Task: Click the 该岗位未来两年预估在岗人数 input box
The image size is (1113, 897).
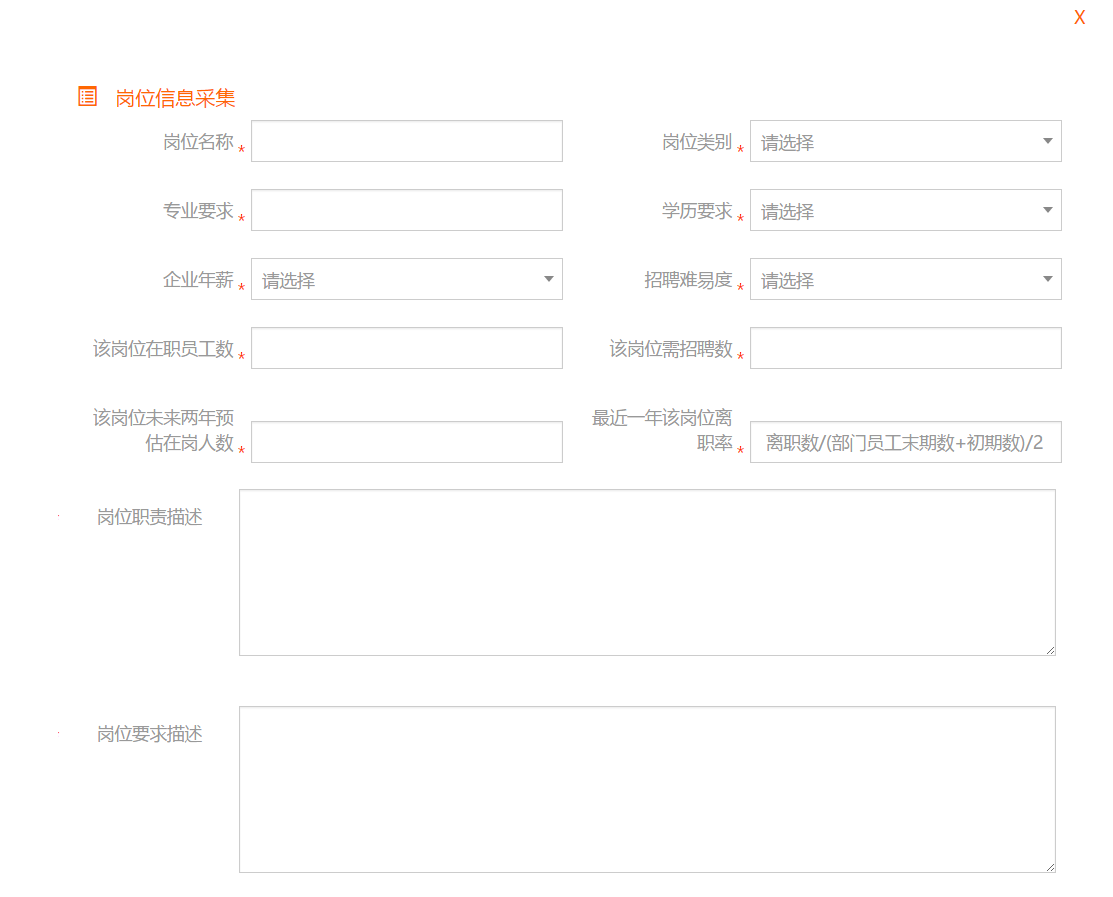Action: click(x=406, y=442)
